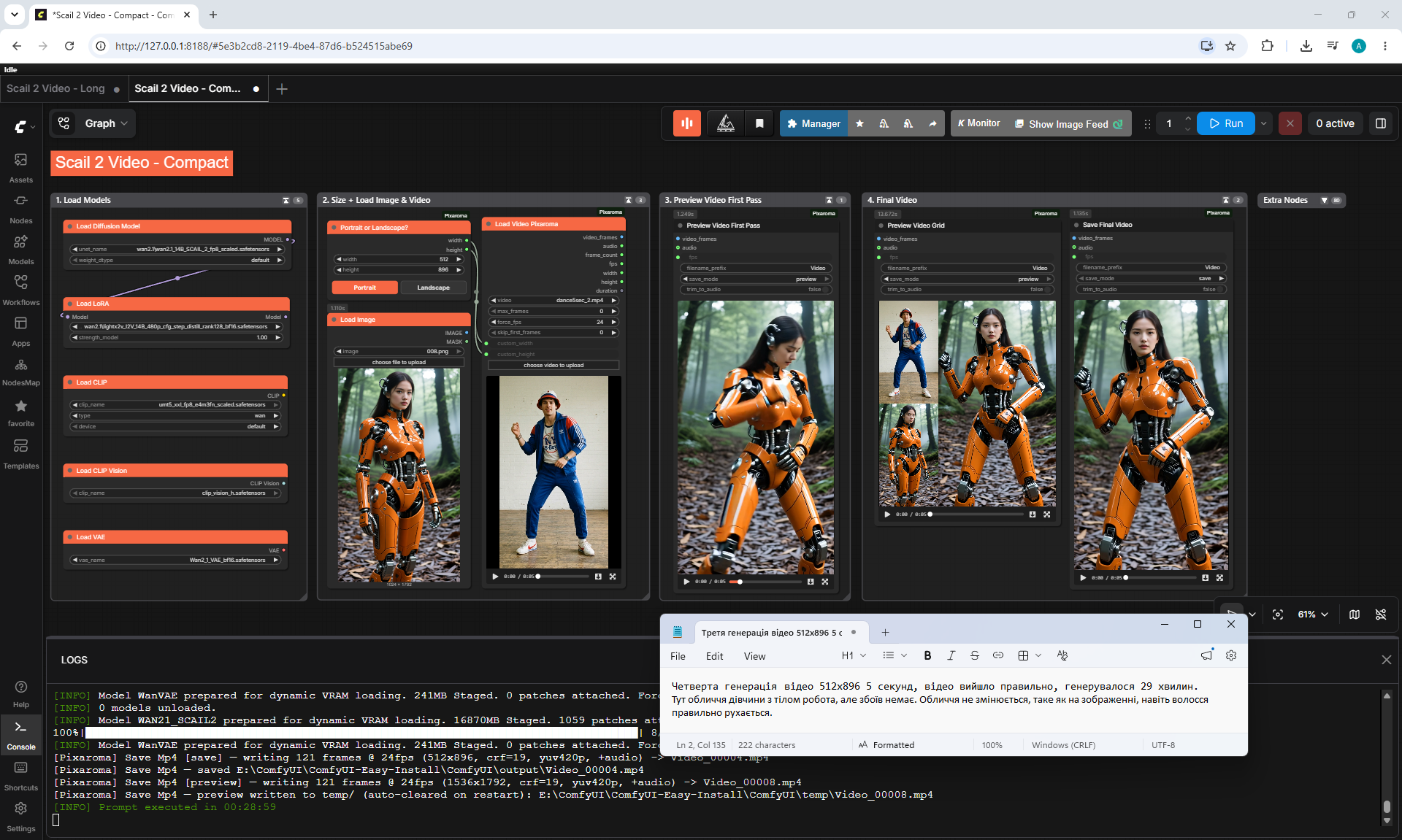Screen dimensions: 1402x840
Task: Toggle the minimap icon in canvas controls
Action: click(1355, 614)
